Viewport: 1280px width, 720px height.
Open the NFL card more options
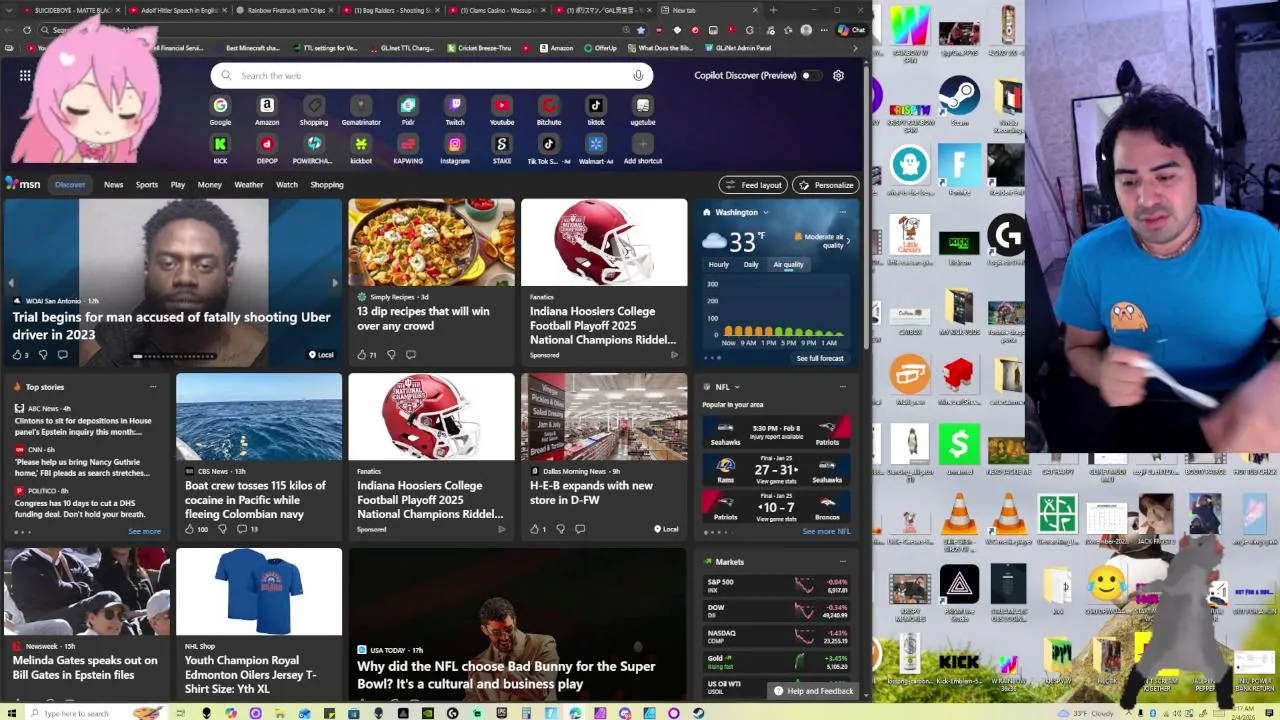click(x=843, y=387)
